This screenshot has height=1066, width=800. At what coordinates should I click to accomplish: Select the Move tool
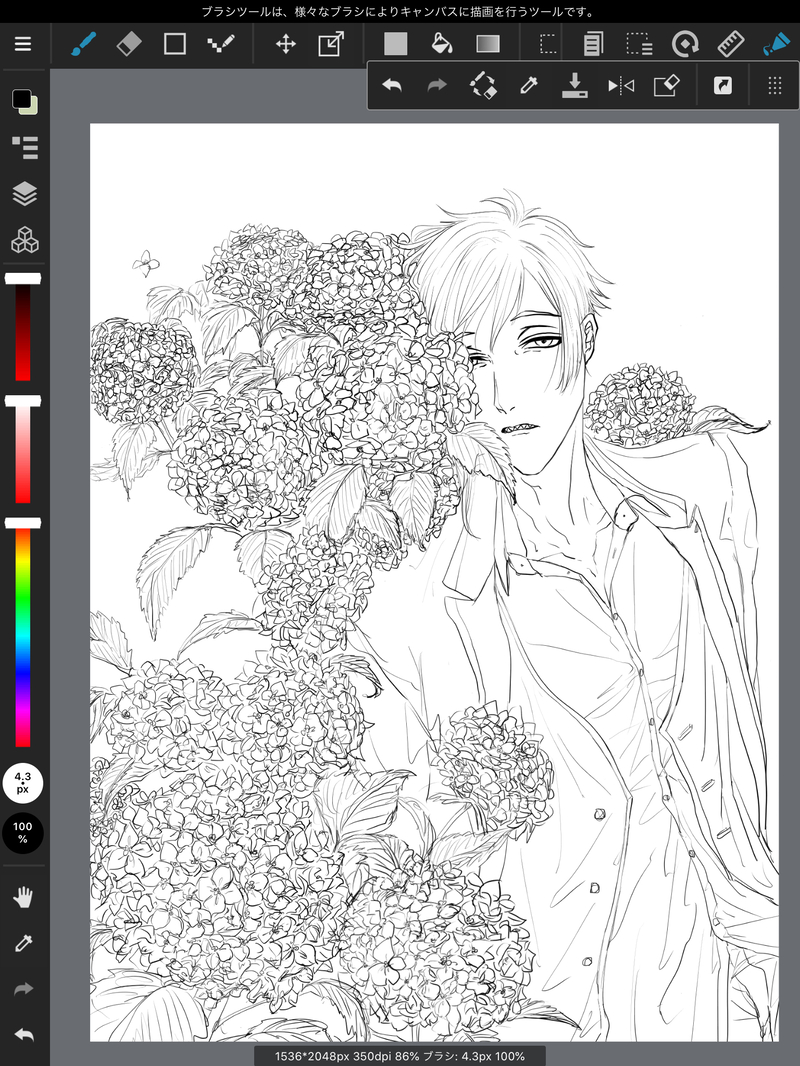pos(285,45)
